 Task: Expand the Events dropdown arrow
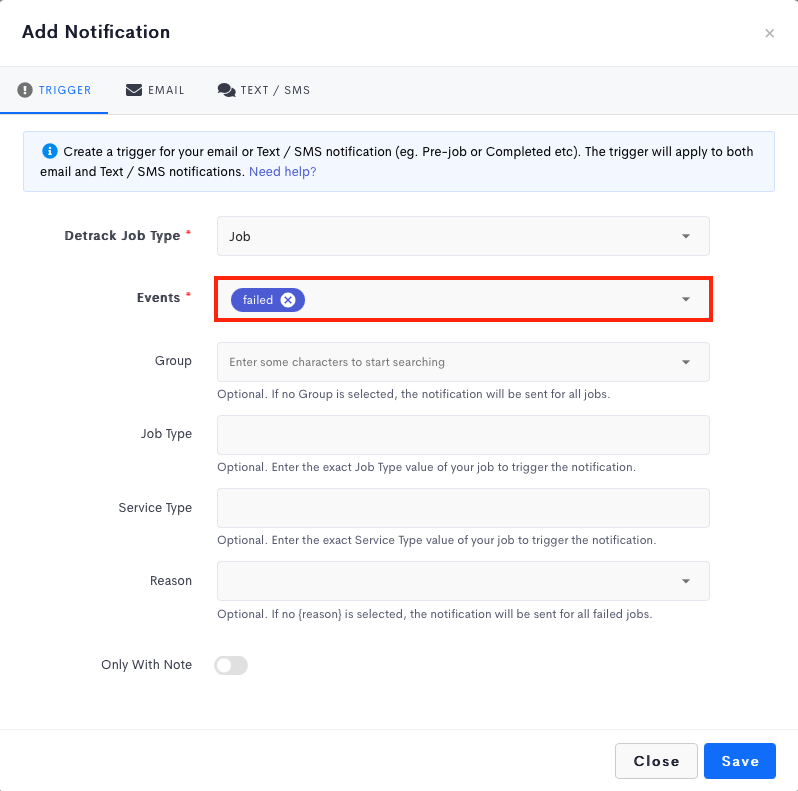686,299
